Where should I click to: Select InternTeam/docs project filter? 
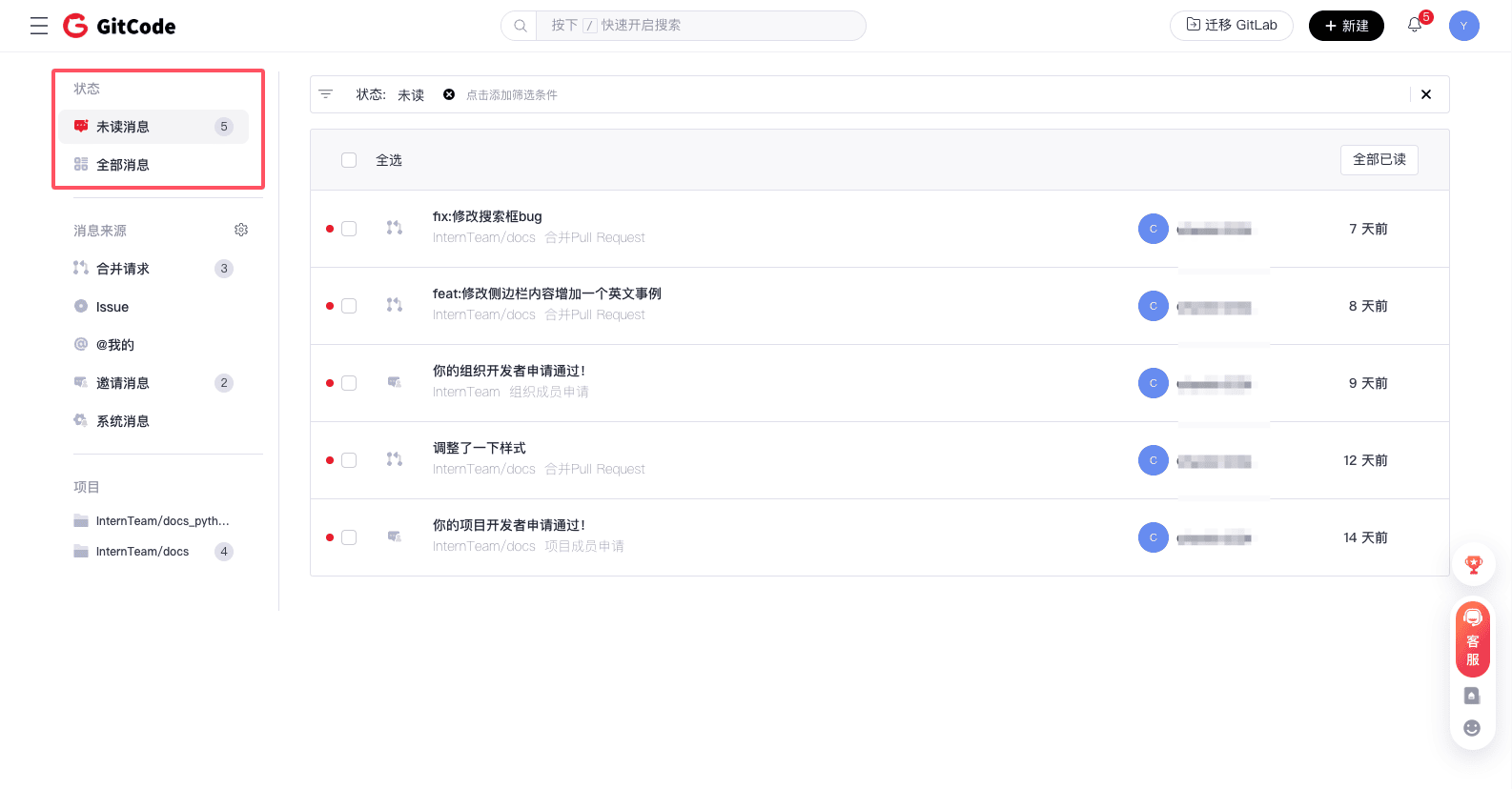point(143,552)
